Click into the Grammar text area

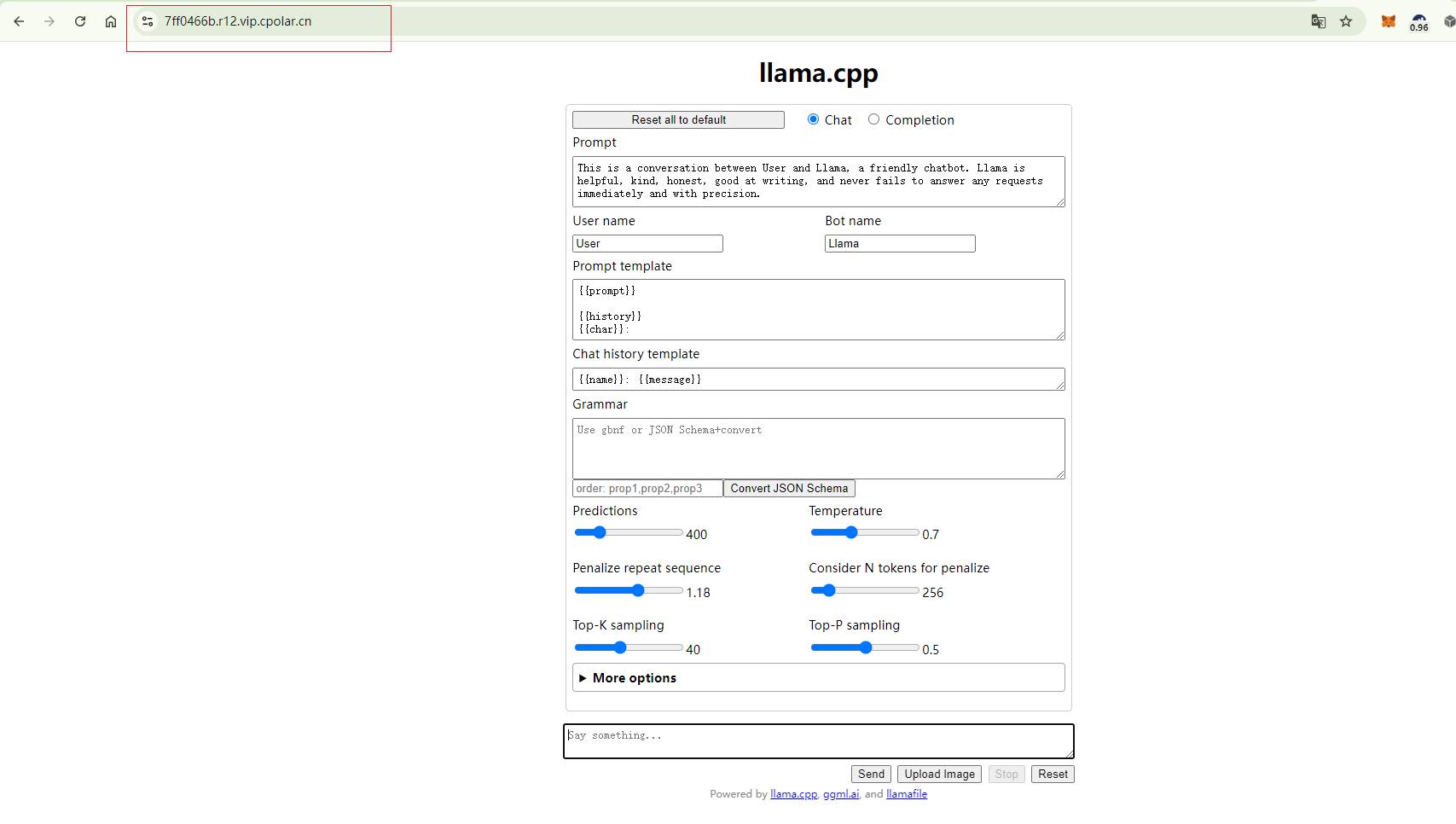(818, 449)
